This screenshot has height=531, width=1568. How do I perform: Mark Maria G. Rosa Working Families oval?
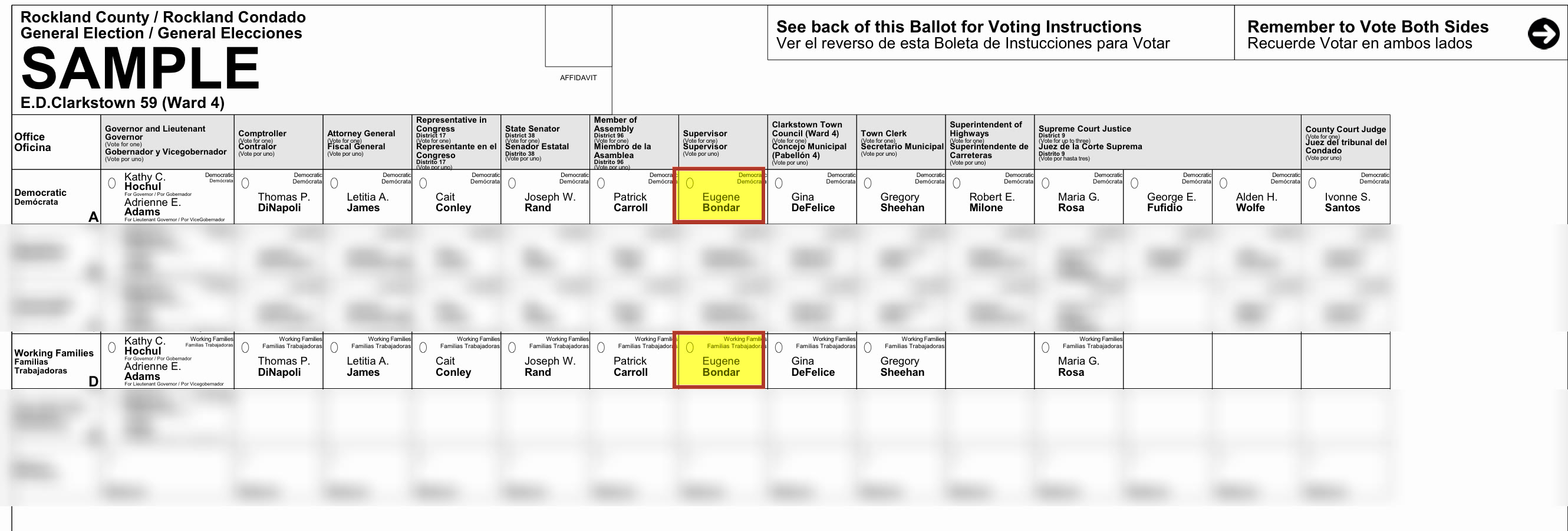coord(1045,348)
